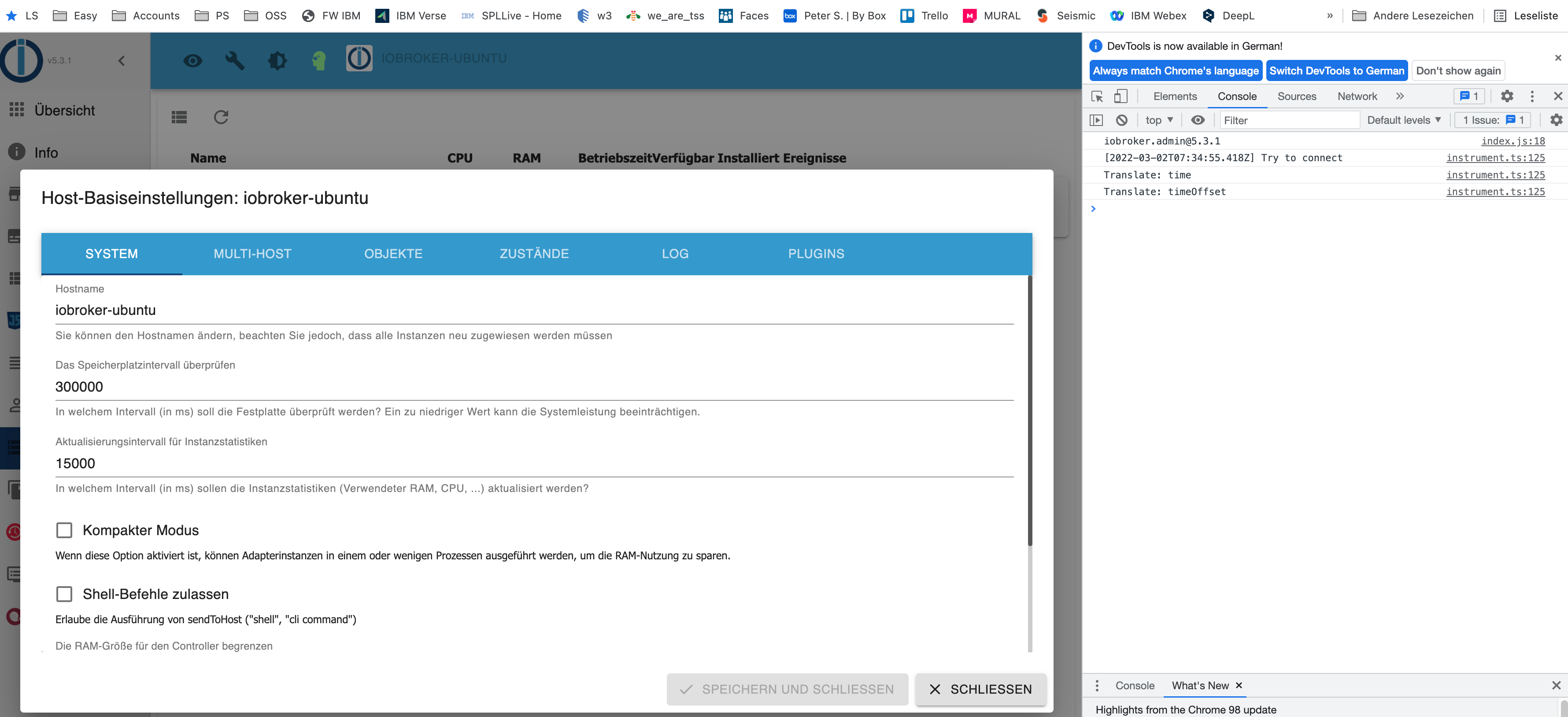The width and height of the screenshot is (1568, 717).
Task: Click the clear console icon
Action: pyautogui.click(x=1121, y=120)
